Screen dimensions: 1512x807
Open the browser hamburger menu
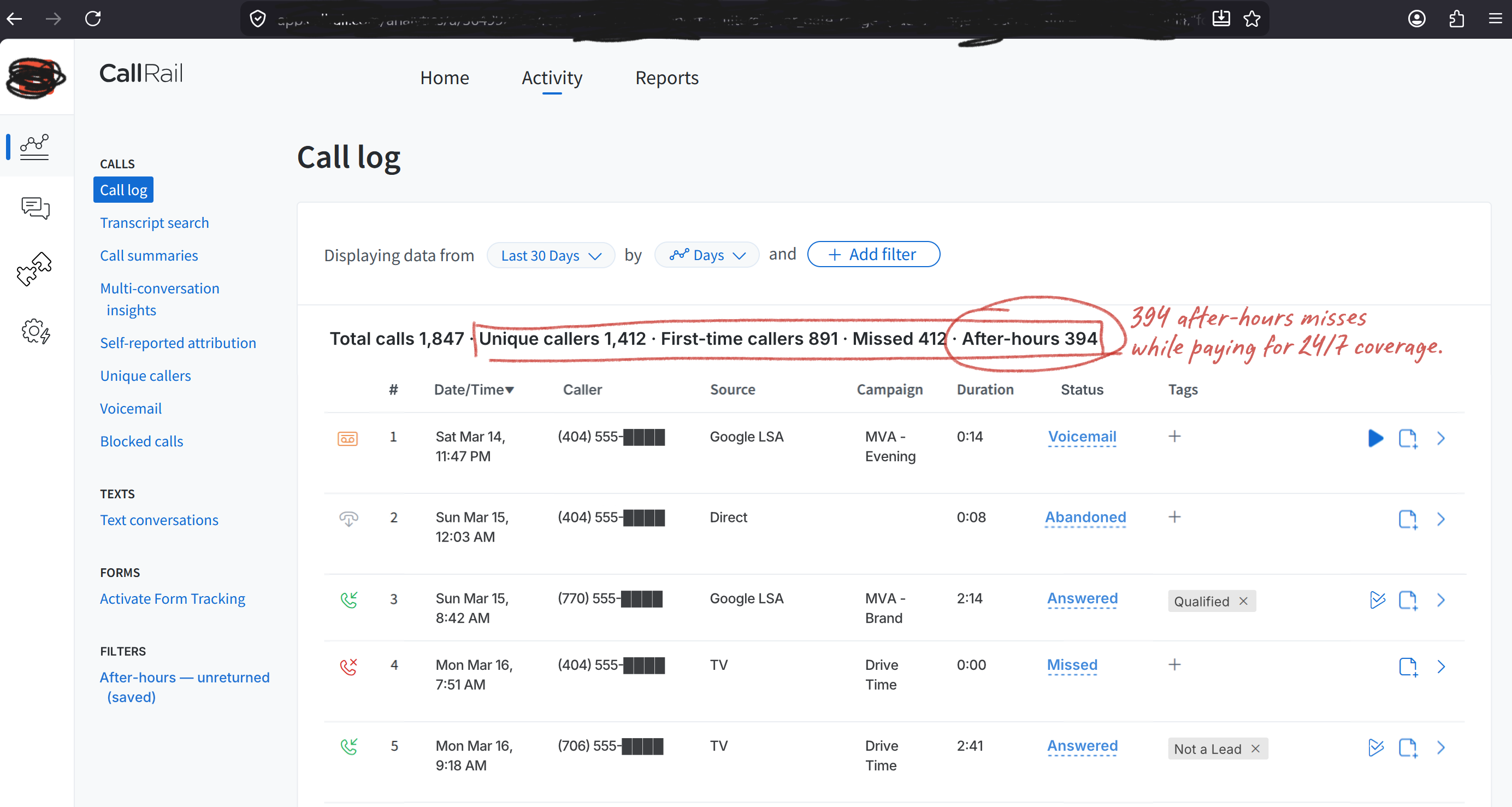pos(1495,19)
